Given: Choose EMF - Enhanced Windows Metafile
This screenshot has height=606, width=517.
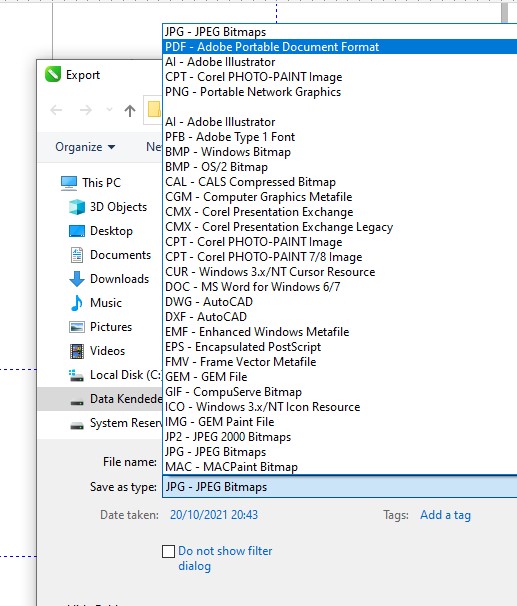Looking at the screenshot, I should (x=340, y=332).
